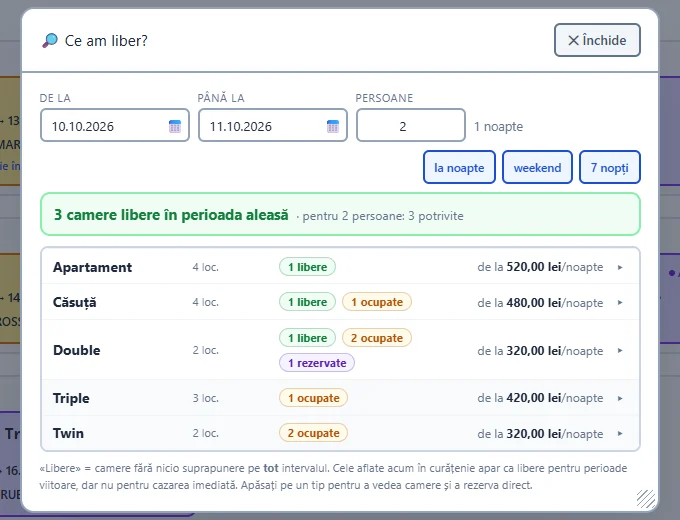
Task: Expand the Apartament row arrow
Action: pyautogui.click(x=620, y=267)
